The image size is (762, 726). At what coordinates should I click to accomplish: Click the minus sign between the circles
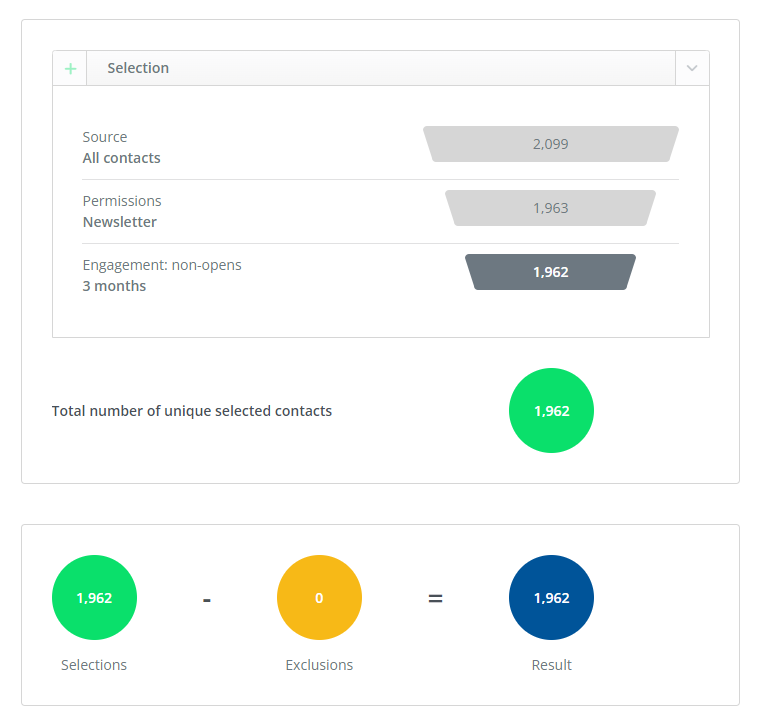[207, 599]
